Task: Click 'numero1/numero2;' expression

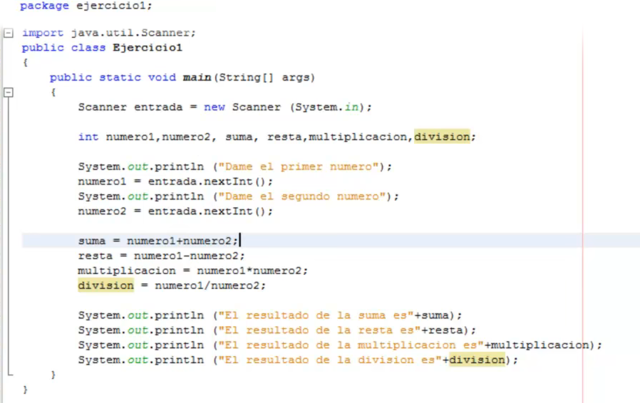Action: click(x=210, y=286)
